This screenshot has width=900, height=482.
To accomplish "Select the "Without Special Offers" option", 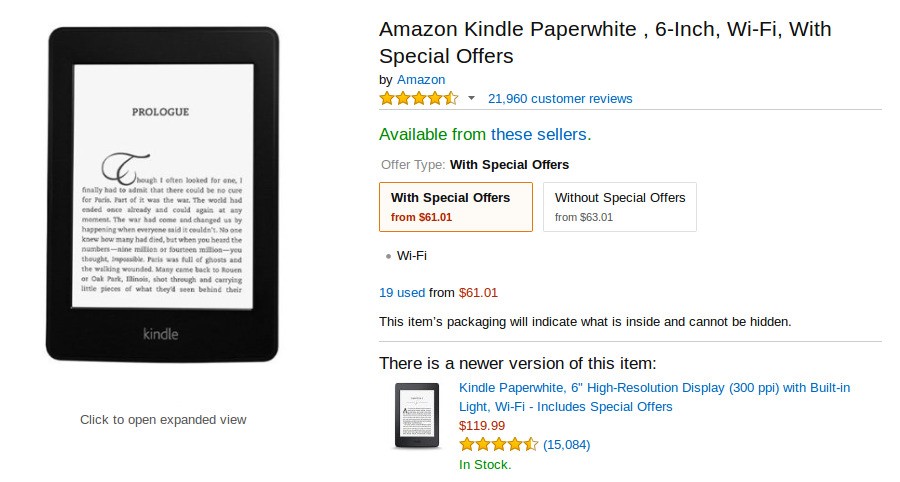I will click(619, 206).
